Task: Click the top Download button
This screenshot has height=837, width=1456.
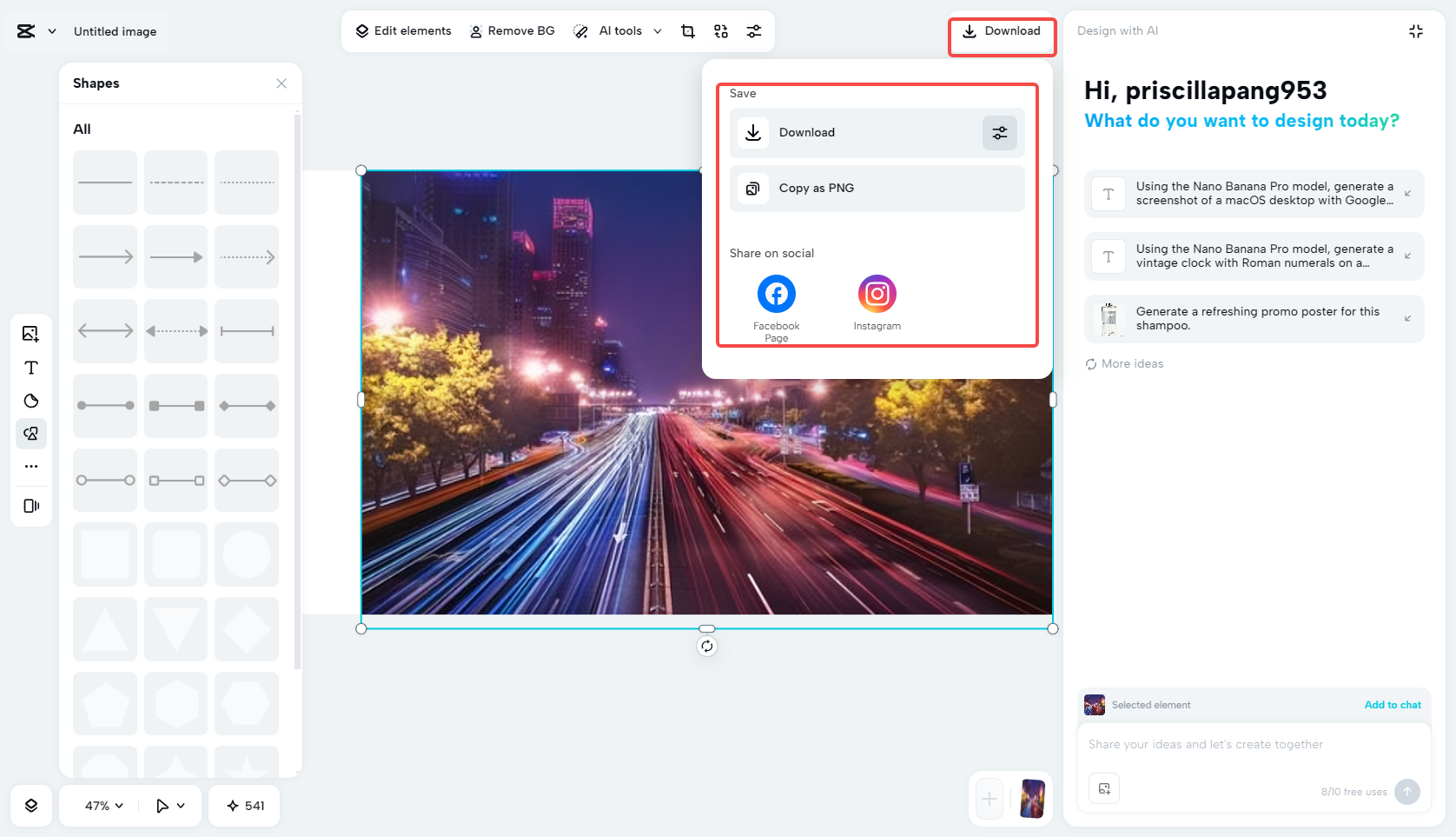Action: (x=1002, y=31)
